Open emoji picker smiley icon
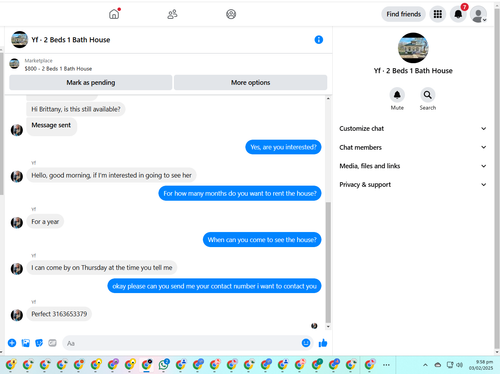Image resolution: width=500 pixels, height=374 pixels. [x=306, y=343]
